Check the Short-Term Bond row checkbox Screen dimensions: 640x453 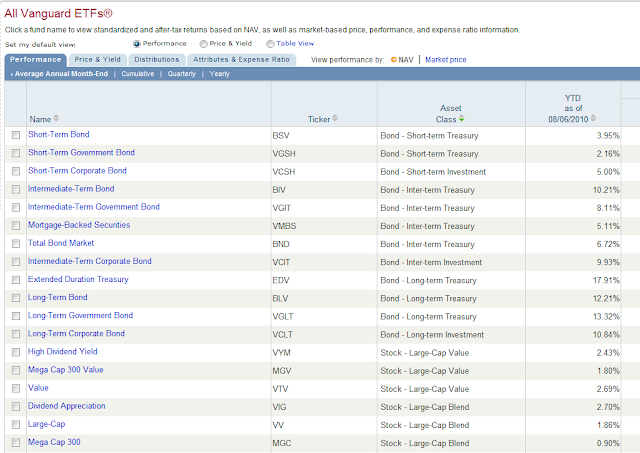(16, 135)
